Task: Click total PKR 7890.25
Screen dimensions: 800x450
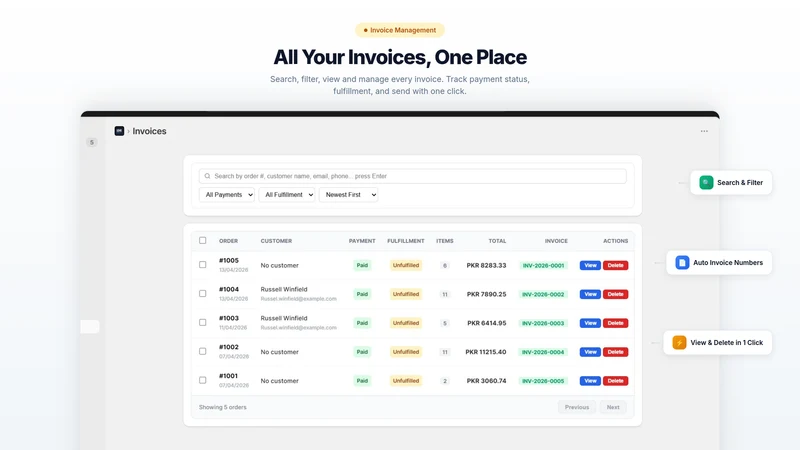Action: [x=486, y=294]
